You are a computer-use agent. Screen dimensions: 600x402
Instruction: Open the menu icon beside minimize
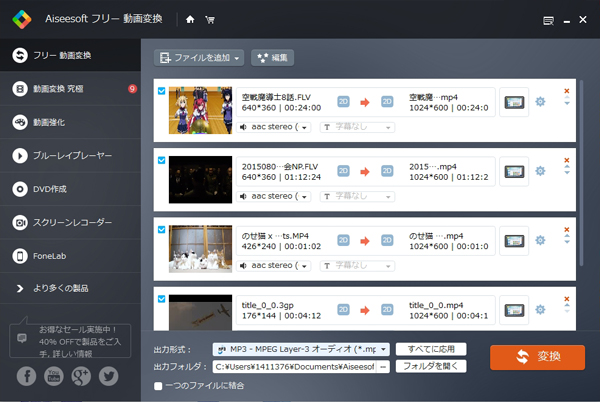[548, 20]
